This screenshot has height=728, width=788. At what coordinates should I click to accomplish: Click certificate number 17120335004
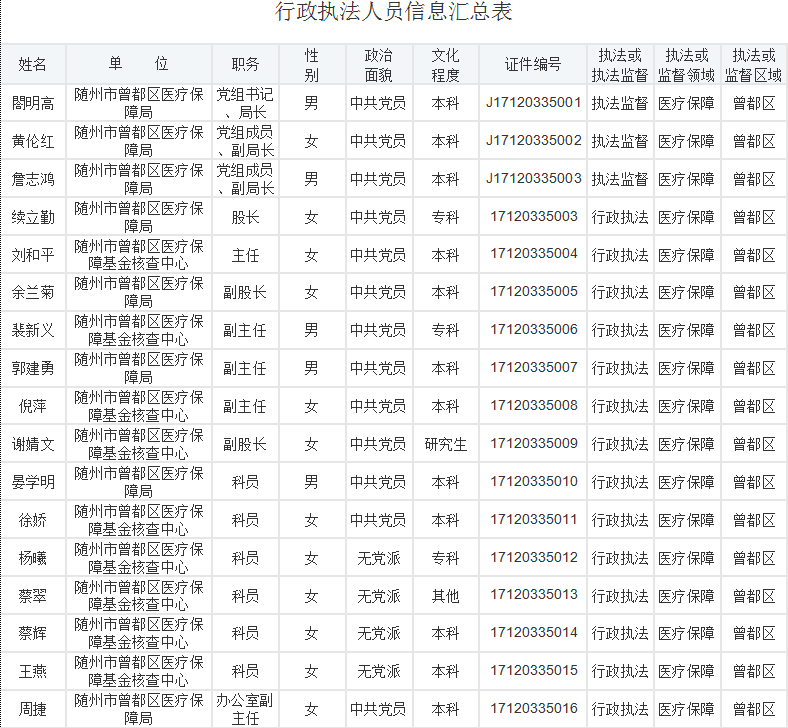point(534,254)
